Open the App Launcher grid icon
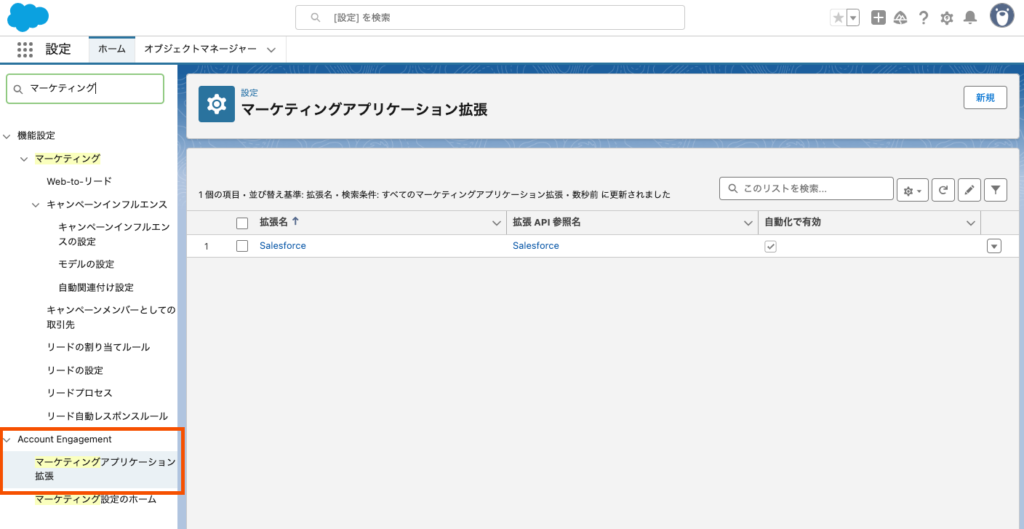The width and height of the screenshot is (1024, 529). (25, 49)
